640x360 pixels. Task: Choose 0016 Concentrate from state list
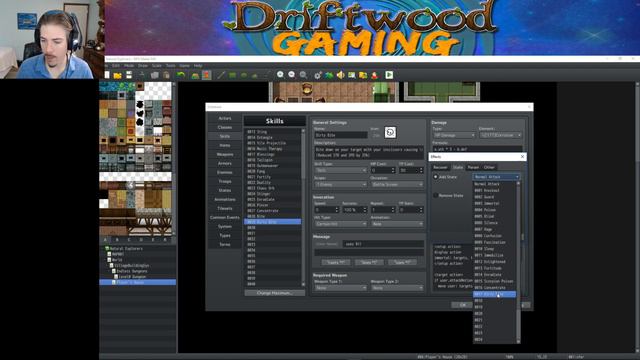click(494, 288)
